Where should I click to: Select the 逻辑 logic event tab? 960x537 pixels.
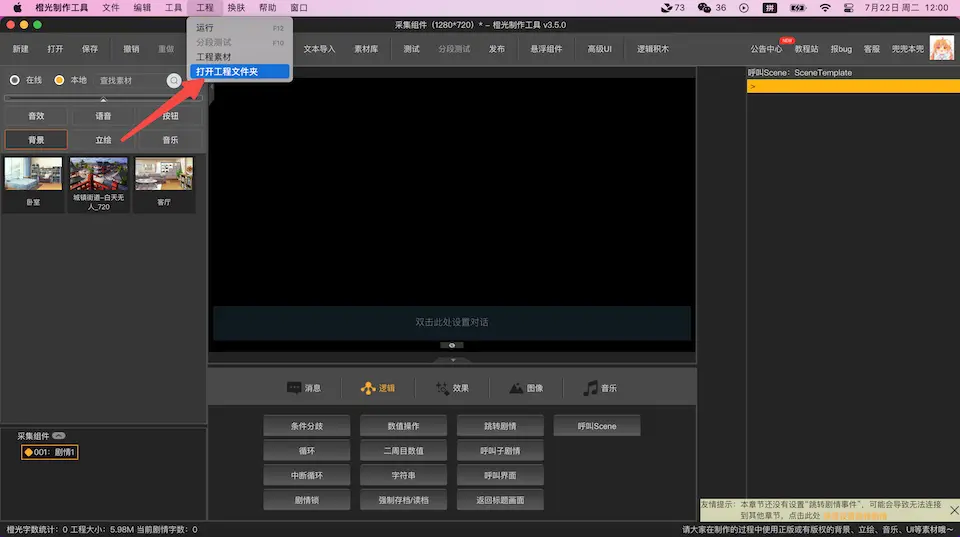coord(378,388)
